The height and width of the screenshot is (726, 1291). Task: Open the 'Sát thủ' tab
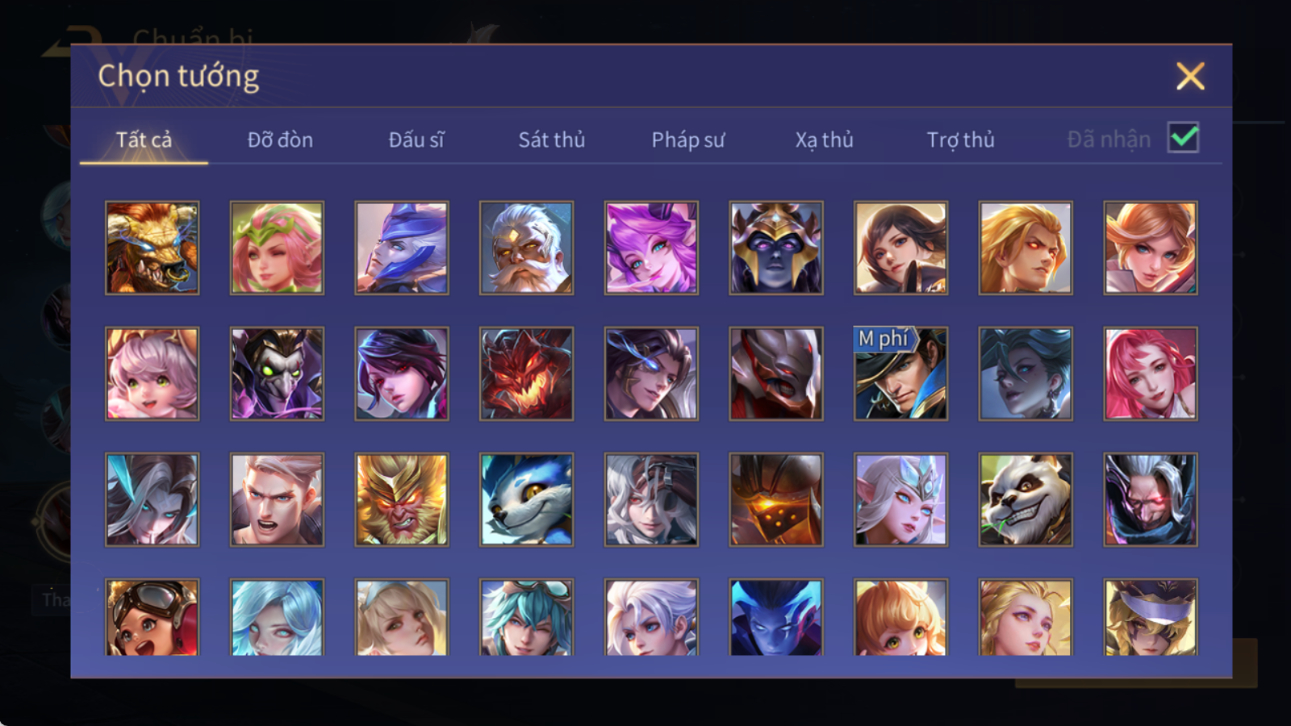(552, 140)
